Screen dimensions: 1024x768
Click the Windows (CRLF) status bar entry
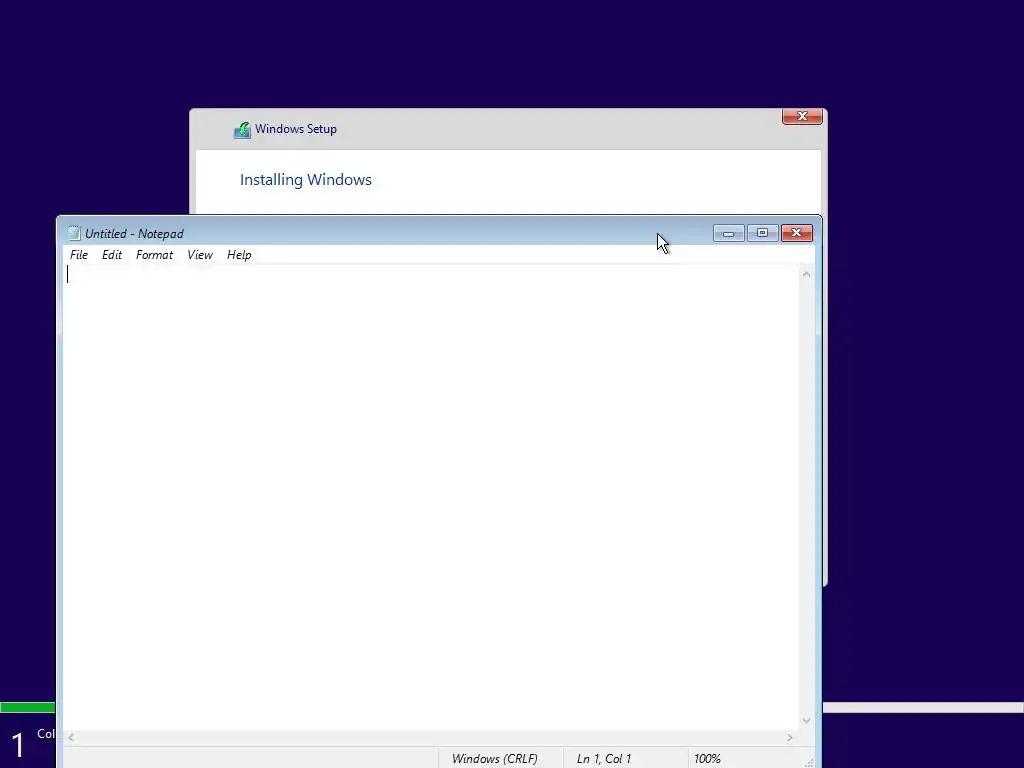click(494, 759)
